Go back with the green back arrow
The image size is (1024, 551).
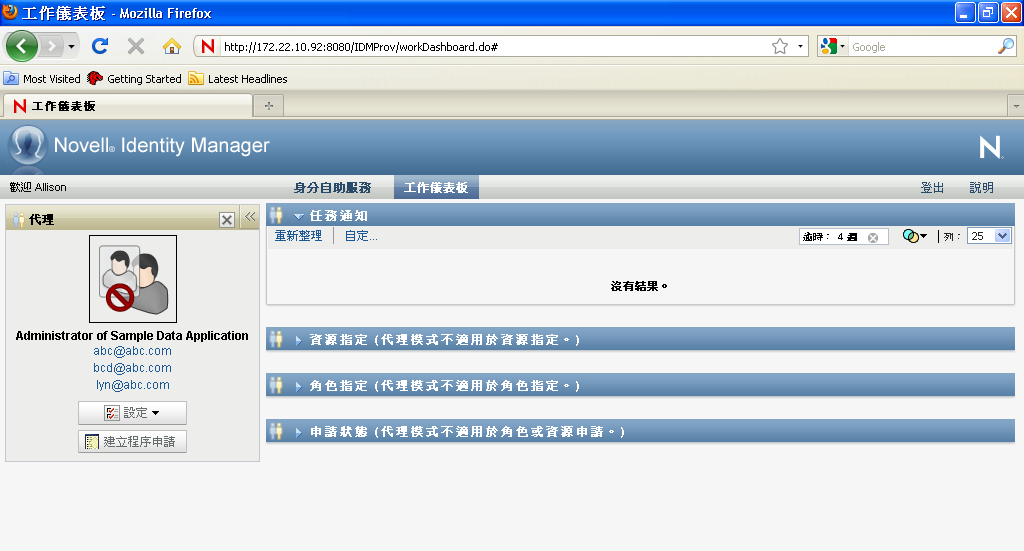tap(22, 46)
